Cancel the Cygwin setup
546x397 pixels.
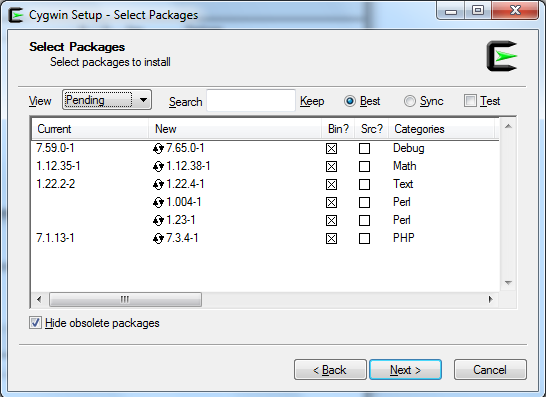tap(490, 369)
